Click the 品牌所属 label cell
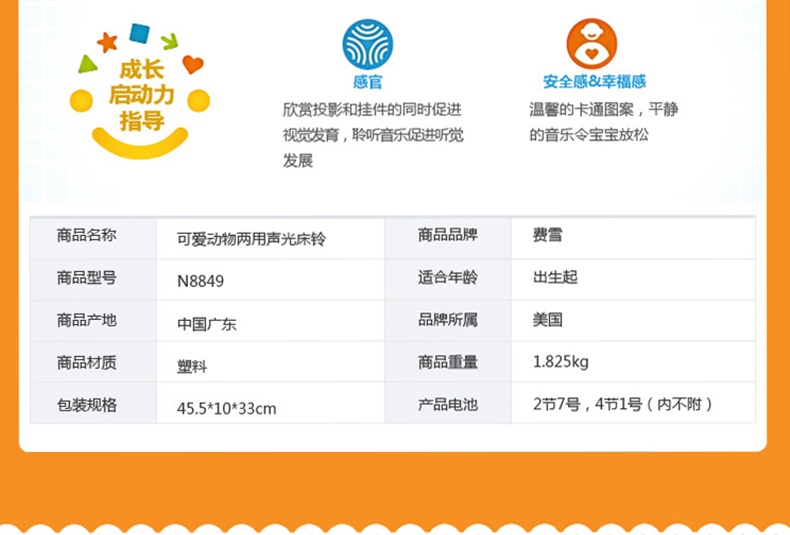The image size is (790, 535). 448,321
